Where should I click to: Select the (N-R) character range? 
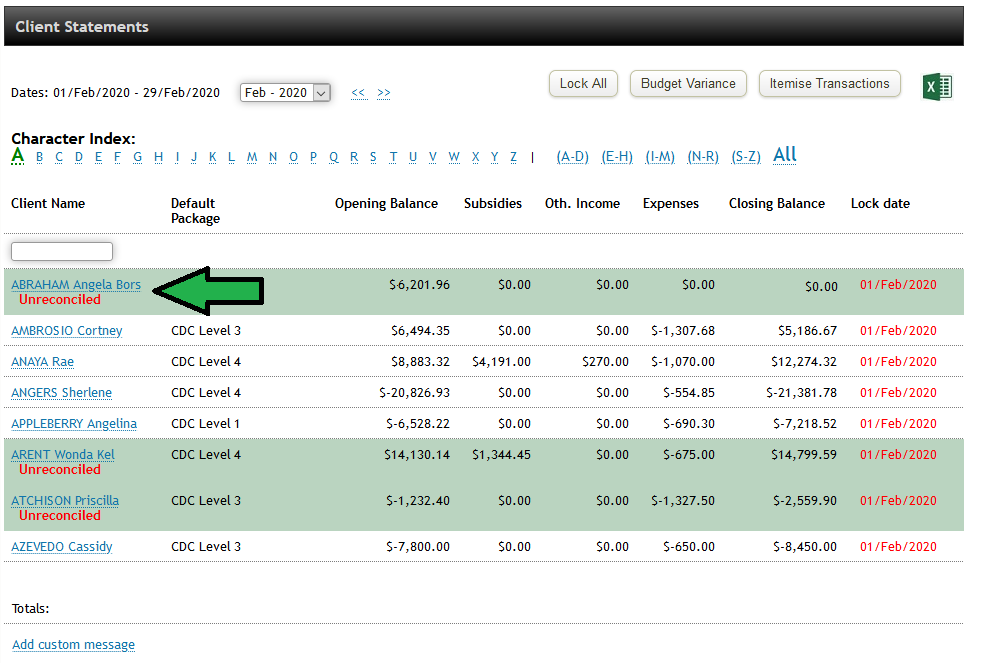click(x=703, y=157)
